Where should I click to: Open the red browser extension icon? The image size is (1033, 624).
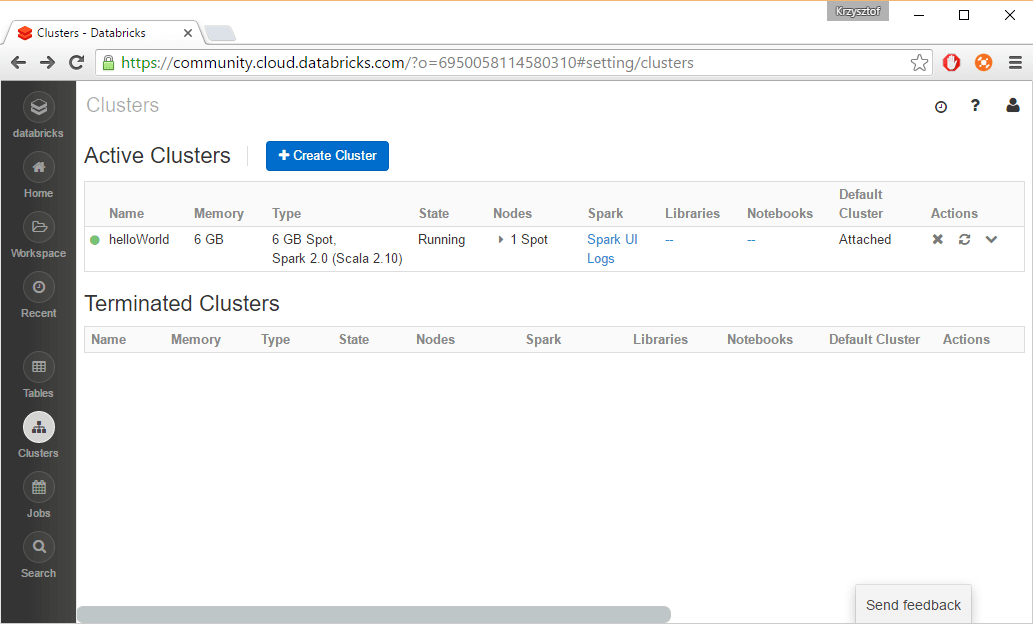pos(951,63)
